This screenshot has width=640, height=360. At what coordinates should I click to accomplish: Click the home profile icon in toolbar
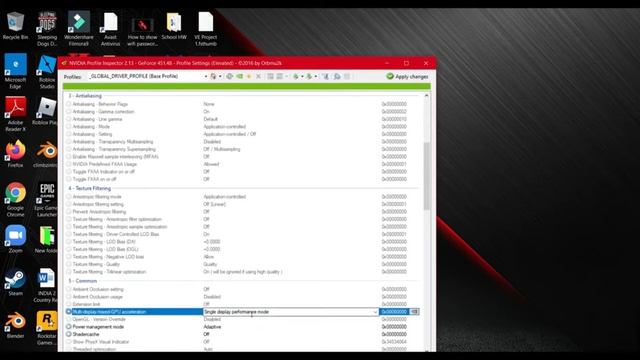coord(213,76)
